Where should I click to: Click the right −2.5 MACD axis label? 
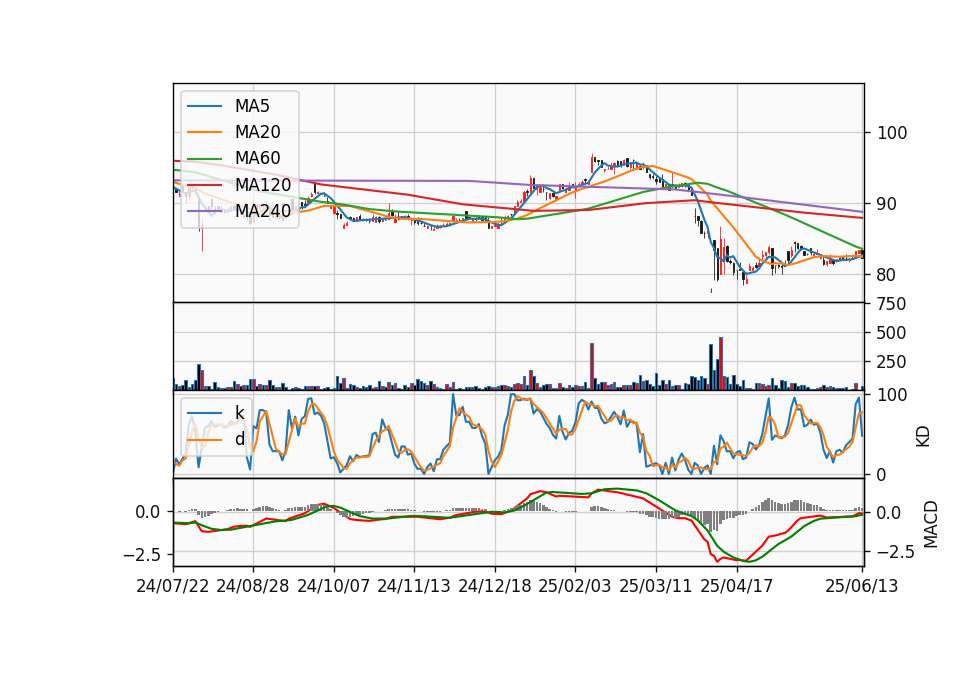click(x=897, y=552)
